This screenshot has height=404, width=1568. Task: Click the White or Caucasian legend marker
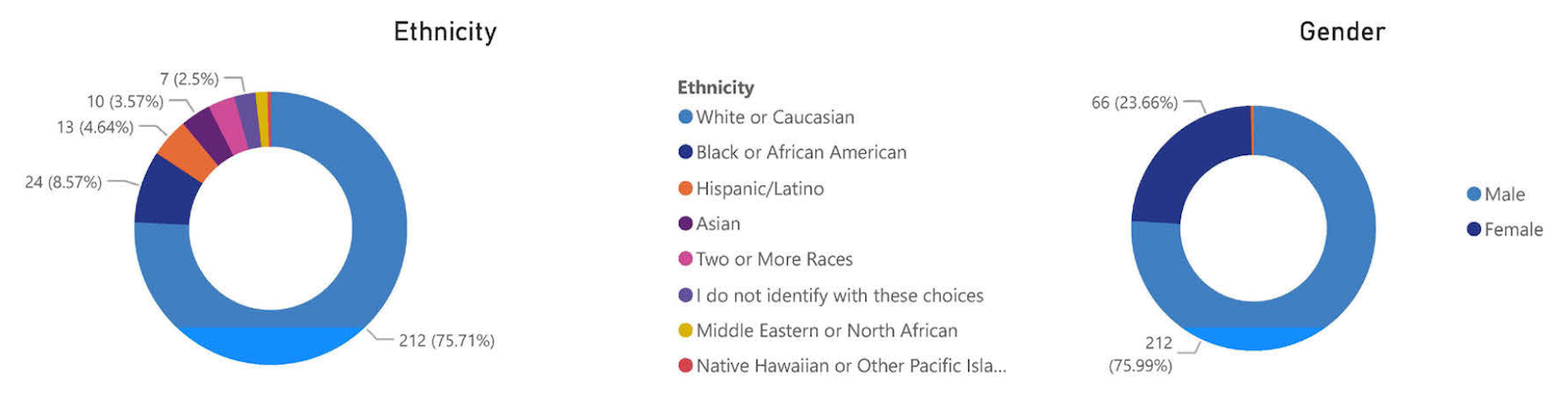coord(685,117)
